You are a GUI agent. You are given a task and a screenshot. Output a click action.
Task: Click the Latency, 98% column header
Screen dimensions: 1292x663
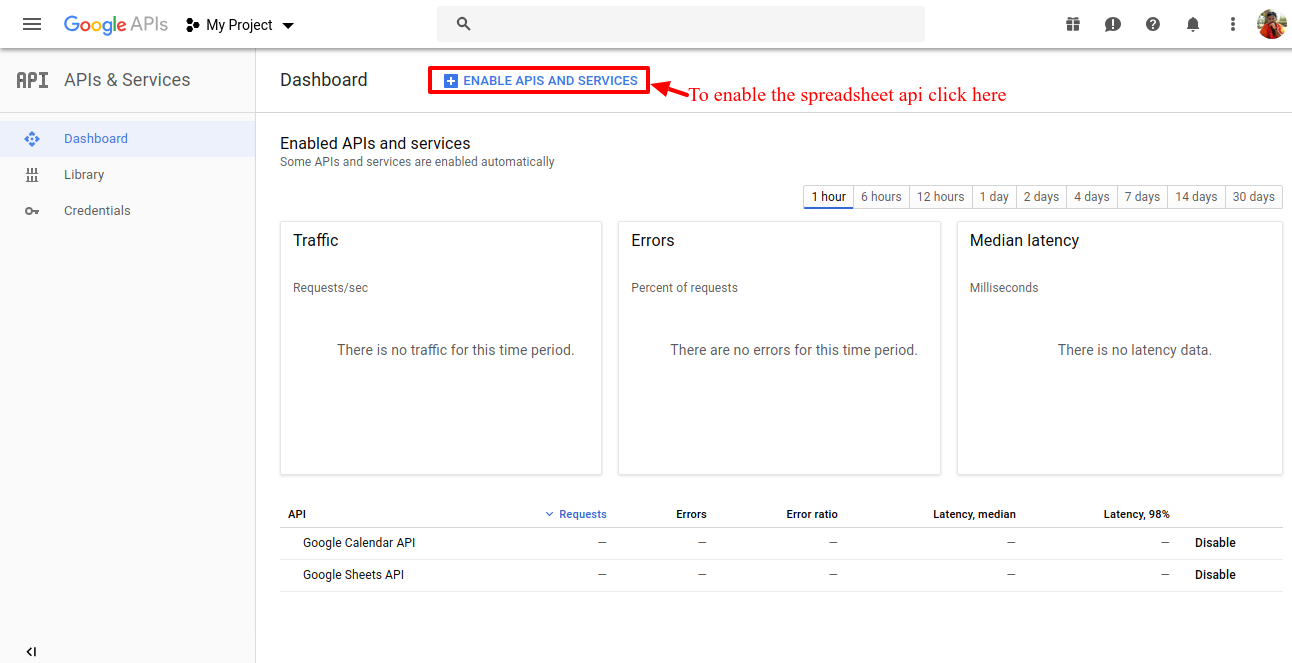click(1136, 514)
